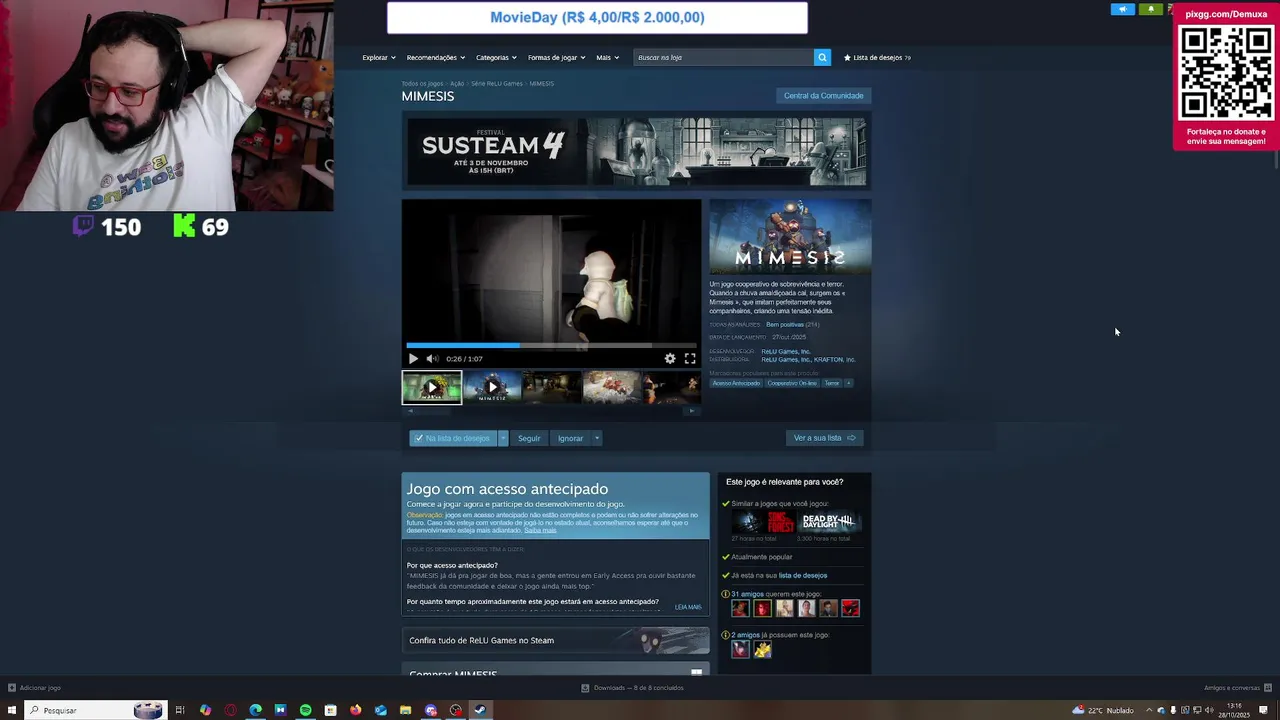Select the third dark corridor screenshot thumbnail
Viewport: 1280px width, 720px height.
tap(552, 387)
